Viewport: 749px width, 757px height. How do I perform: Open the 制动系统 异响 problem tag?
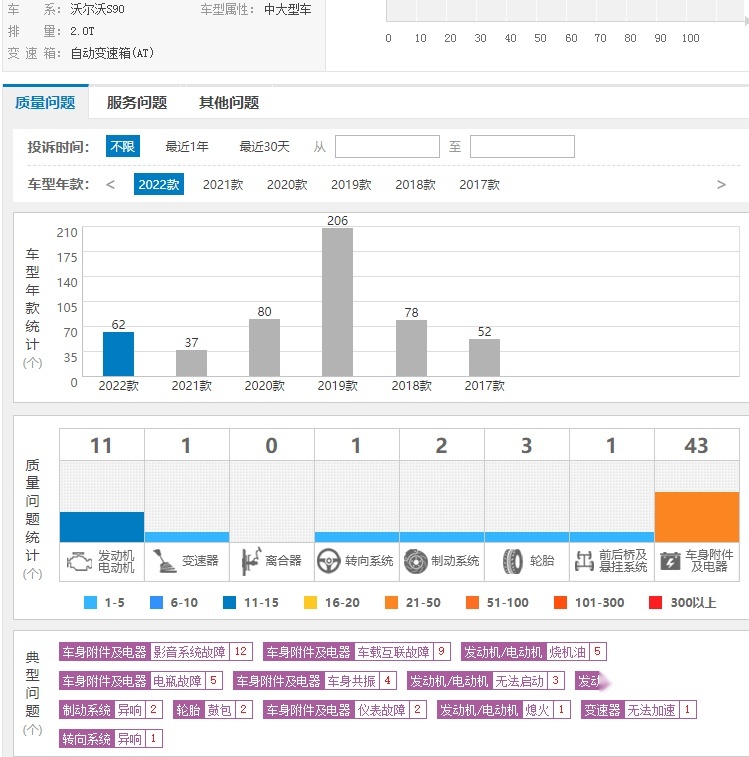(x=111, y=710)
